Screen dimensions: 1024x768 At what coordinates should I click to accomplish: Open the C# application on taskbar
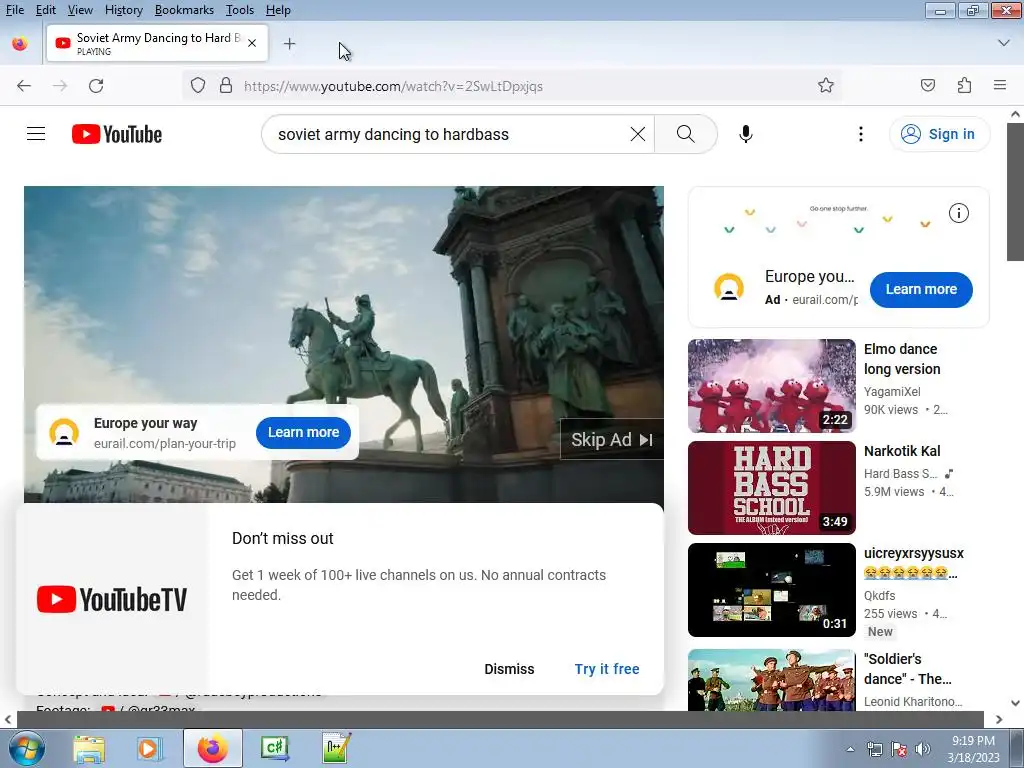pos(275,748)
